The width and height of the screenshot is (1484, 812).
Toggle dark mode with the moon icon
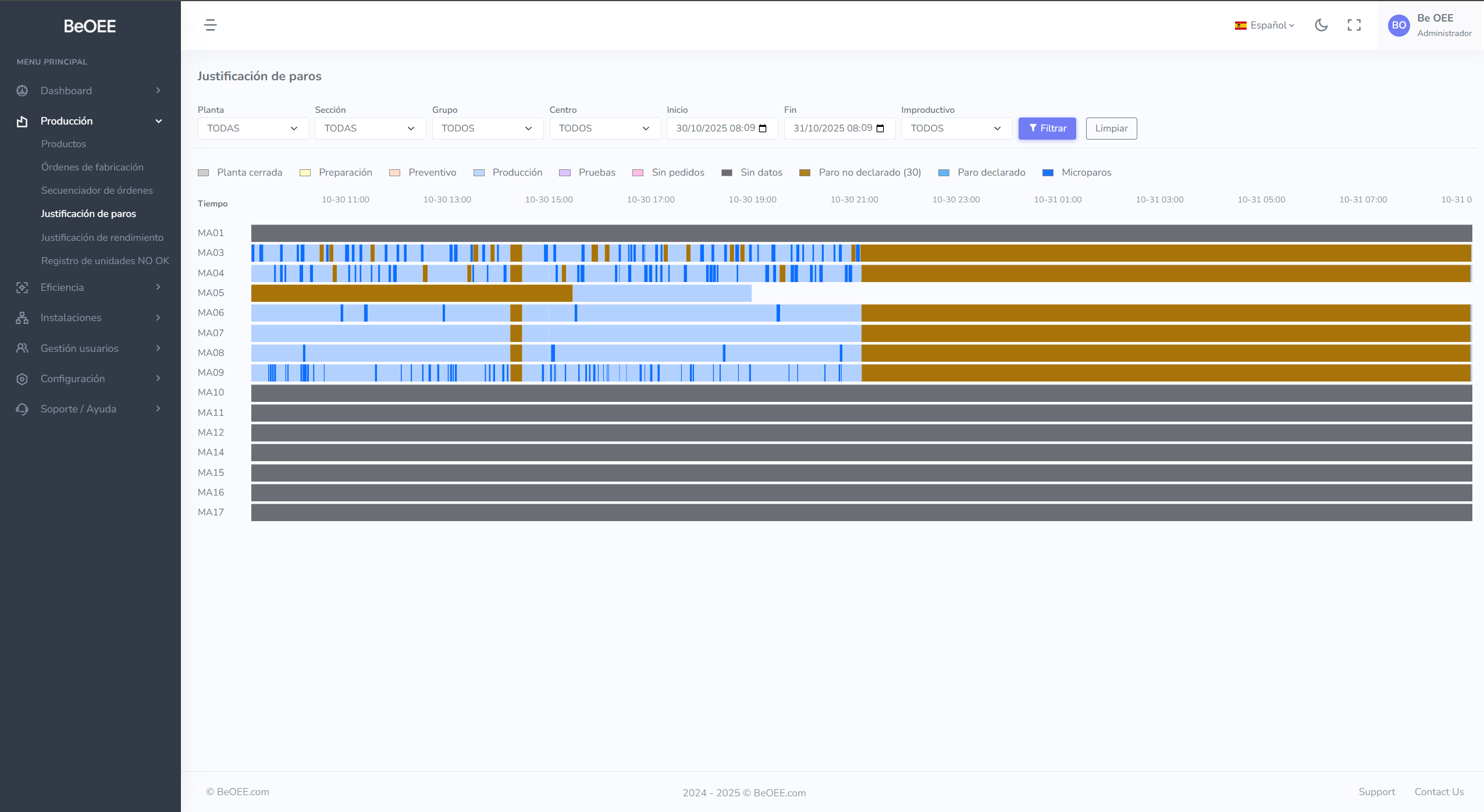(1321, 25)
